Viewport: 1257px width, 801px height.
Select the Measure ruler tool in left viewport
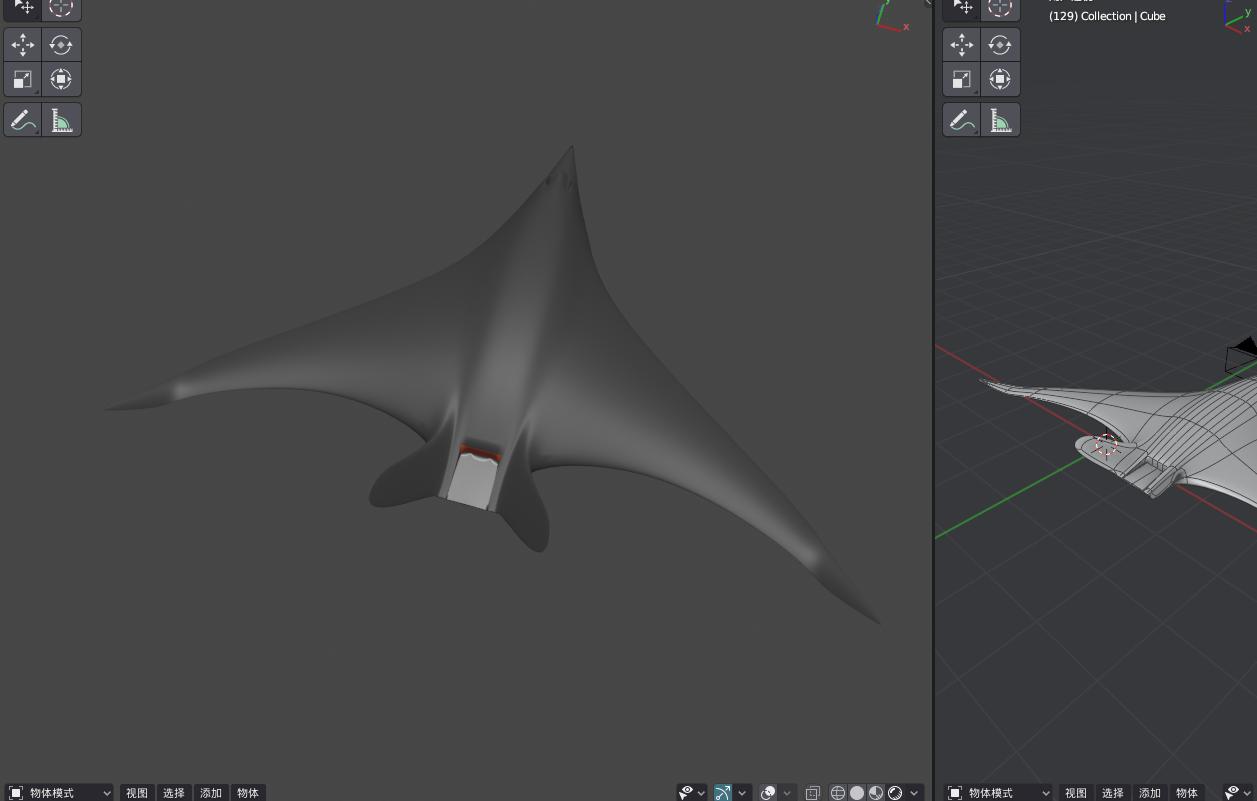click(x=61, y=120)
